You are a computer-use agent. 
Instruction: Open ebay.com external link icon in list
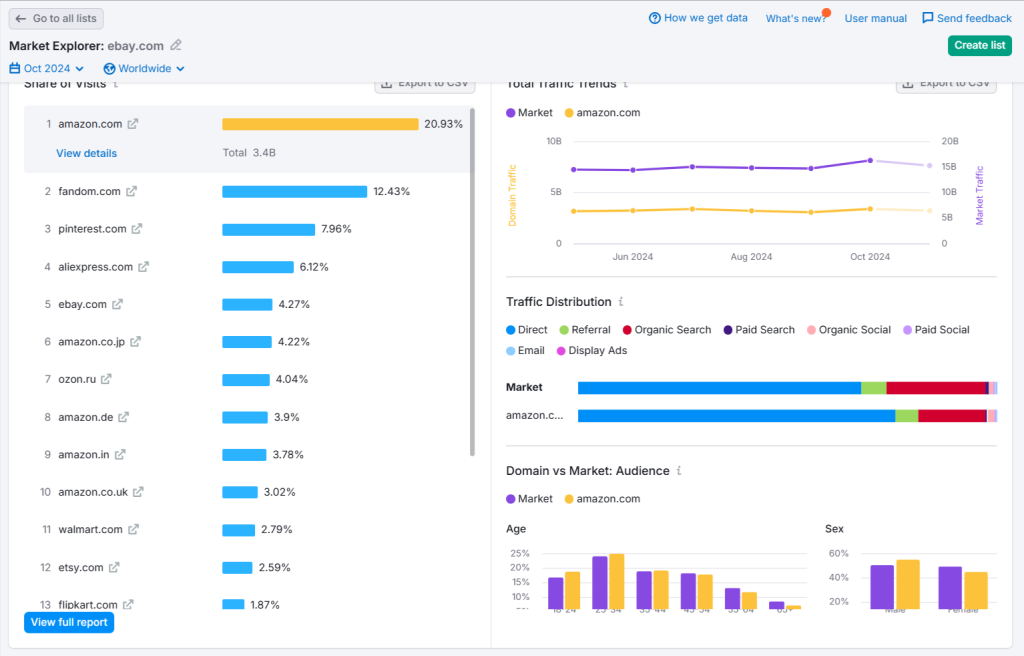[117, 304]
